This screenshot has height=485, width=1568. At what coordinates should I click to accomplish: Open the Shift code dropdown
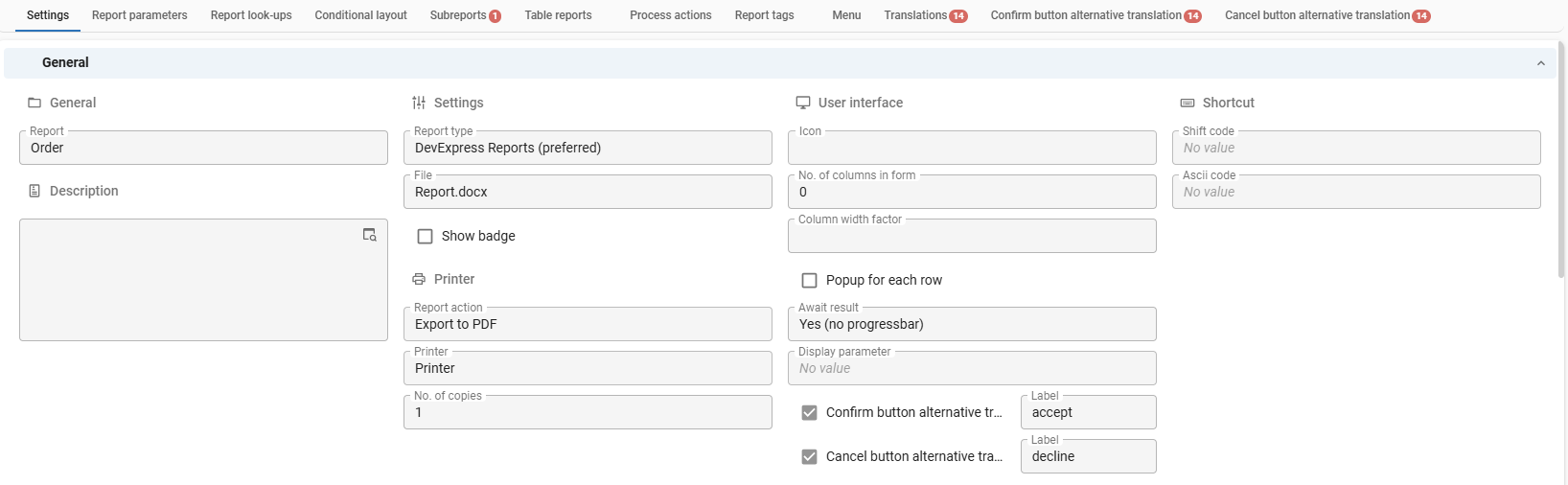(1356, 148)
